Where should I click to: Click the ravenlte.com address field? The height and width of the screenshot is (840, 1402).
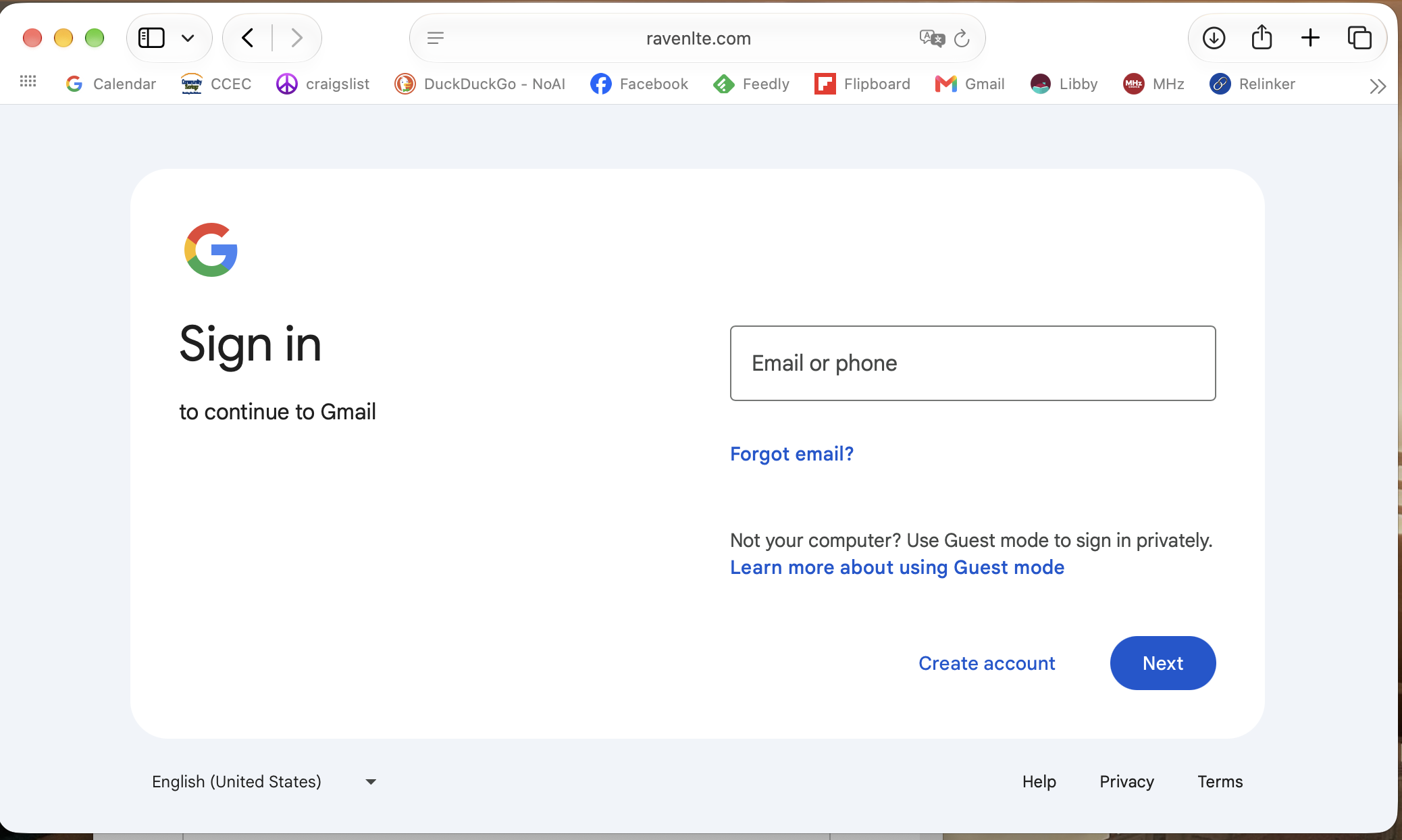[698, 38]
